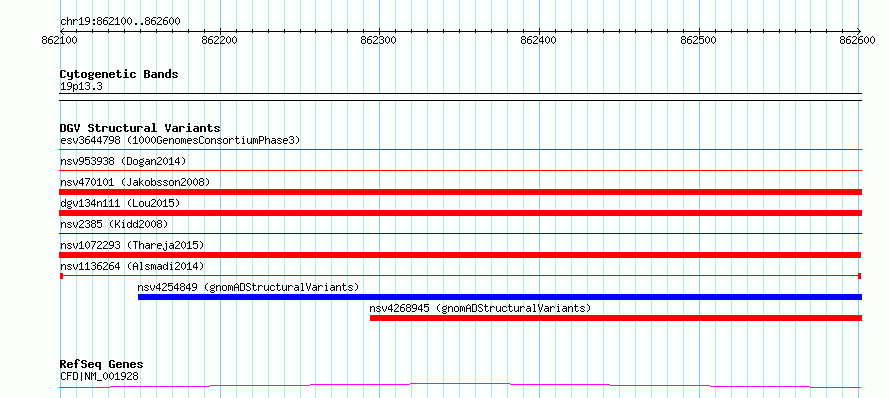Click the DGV Structural Variants track heading
890x398 pixels.
coord(140,128)
